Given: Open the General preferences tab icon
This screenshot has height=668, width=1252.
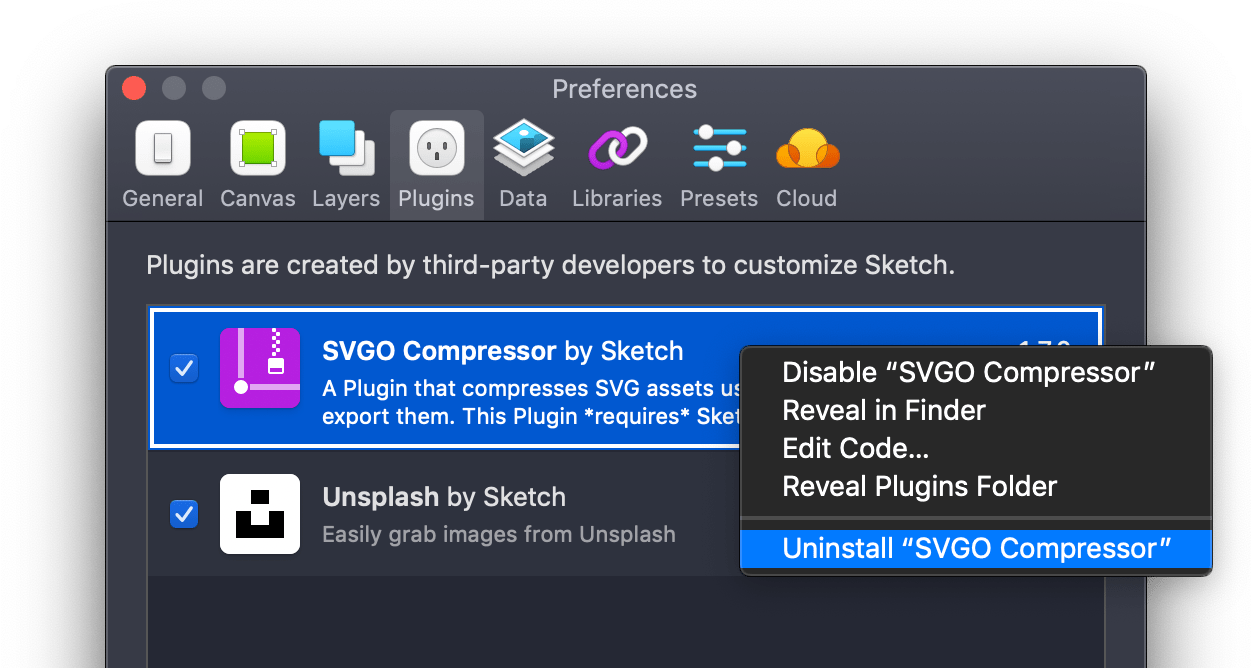Looking at the screenshot, I should [x=162, y=148].
